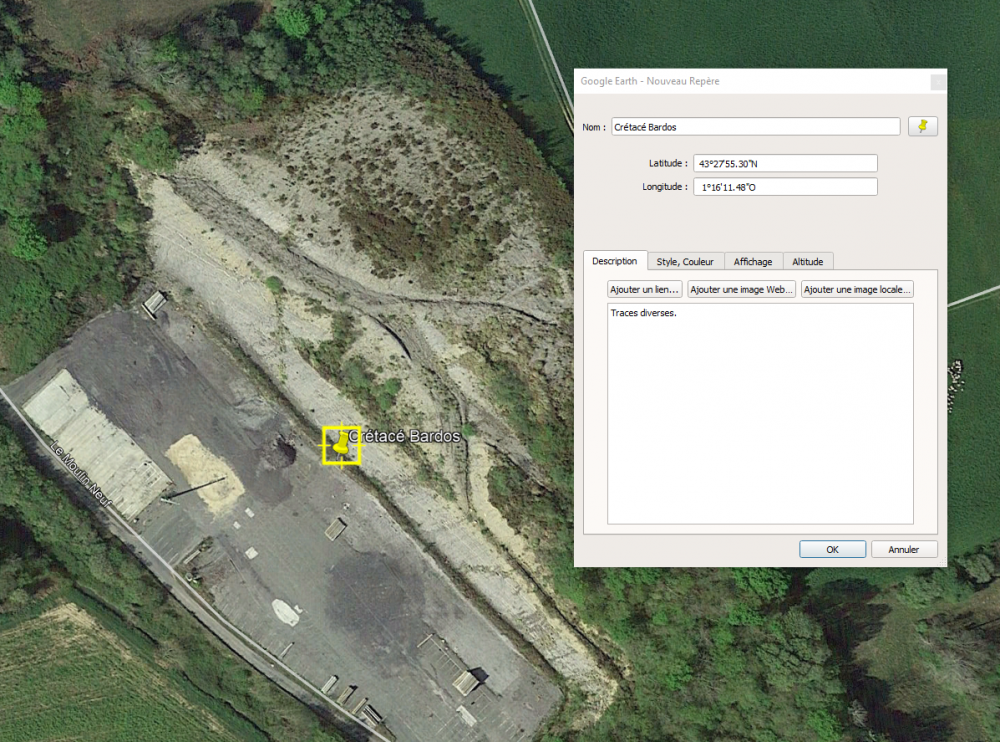
Task: Click Ajouter une image locale button
Action: (857, 289)
